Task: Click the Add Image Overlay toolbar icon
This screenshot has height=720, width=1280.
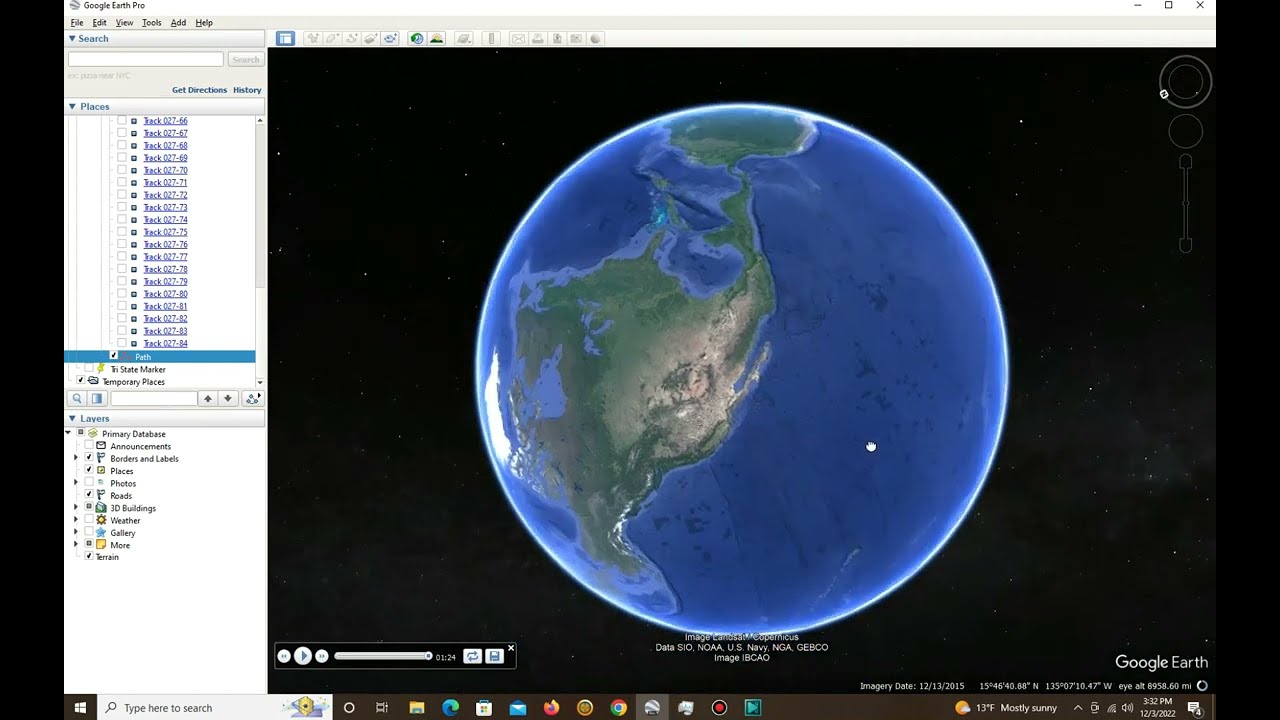Action: (x=370, y=38)
